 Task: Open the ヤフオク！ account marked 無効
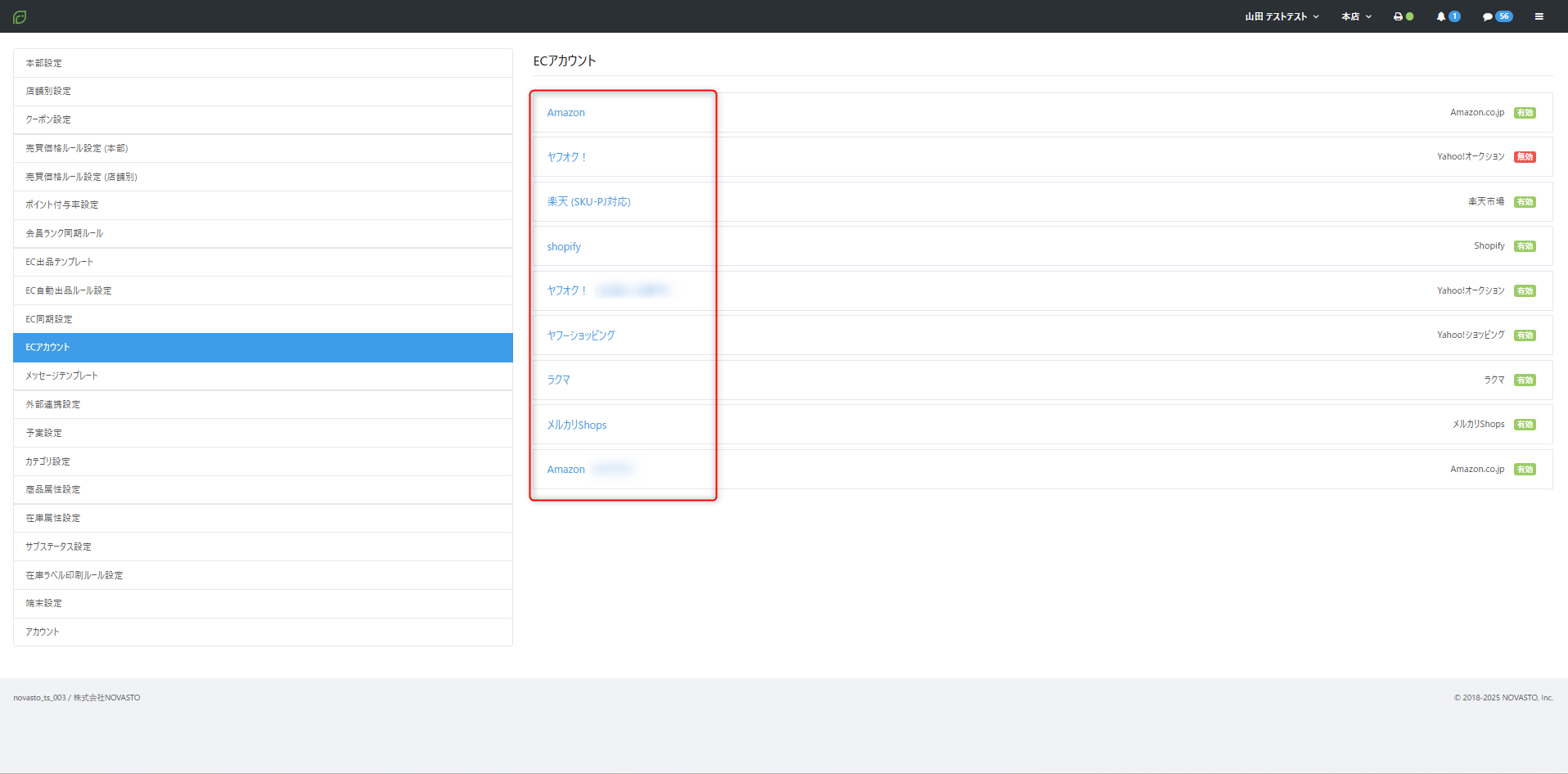coord(567,157)
